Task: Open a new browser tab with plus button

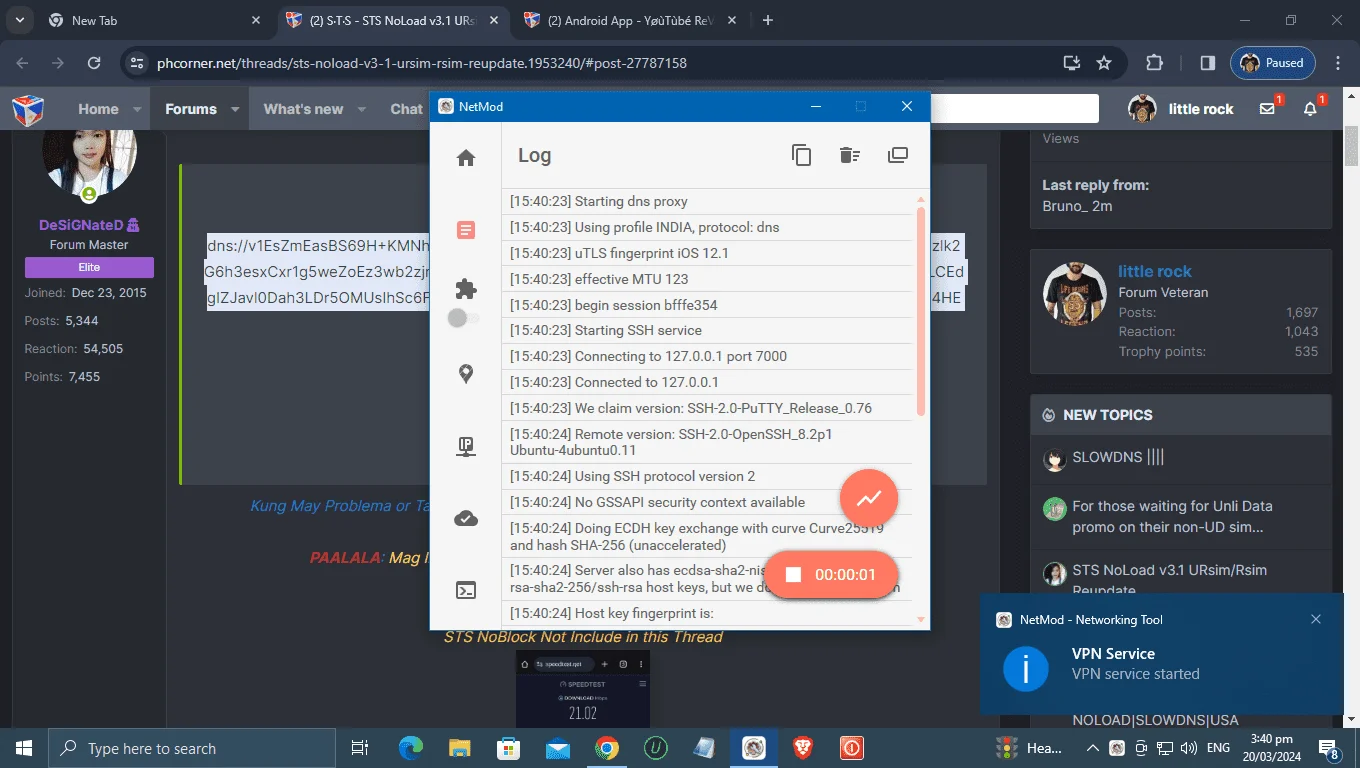Action: tap(768, 20)
